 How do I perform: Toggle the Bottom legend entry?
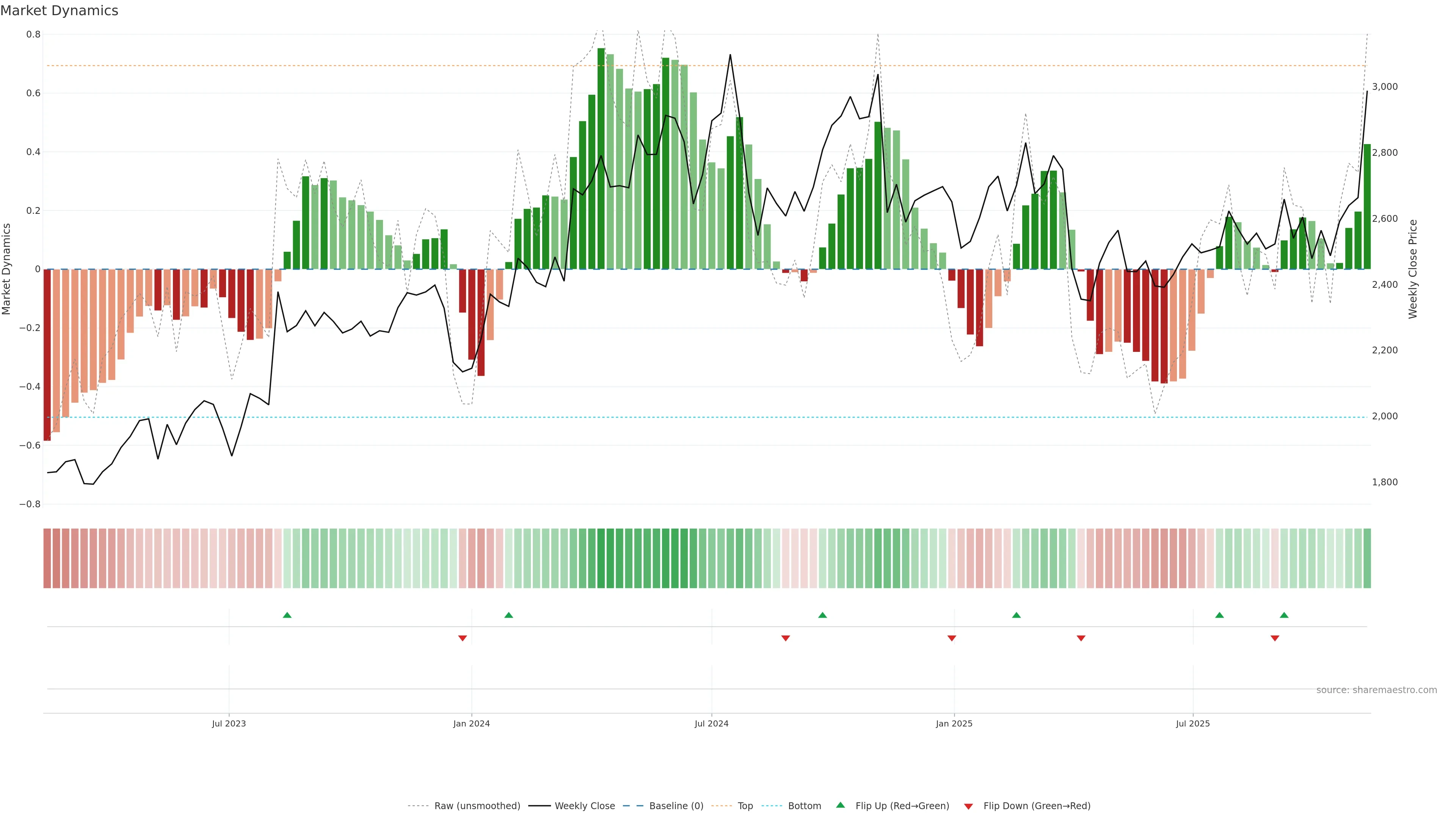point(804,806)
